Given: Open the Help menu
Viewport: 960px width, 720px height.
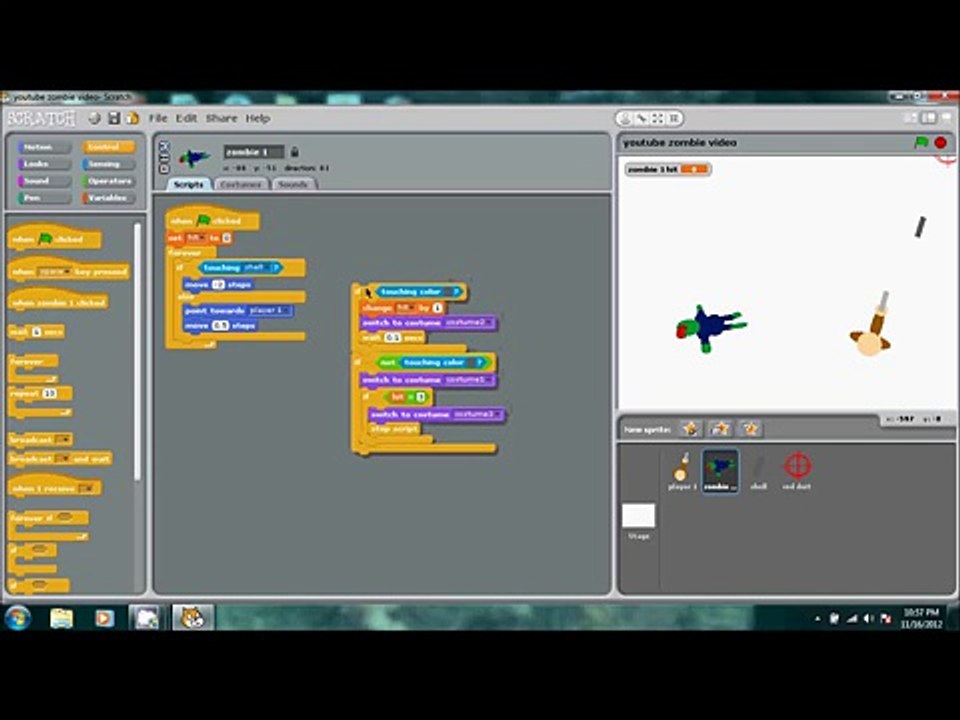Looking at the screenshot, I should point(258,118).
